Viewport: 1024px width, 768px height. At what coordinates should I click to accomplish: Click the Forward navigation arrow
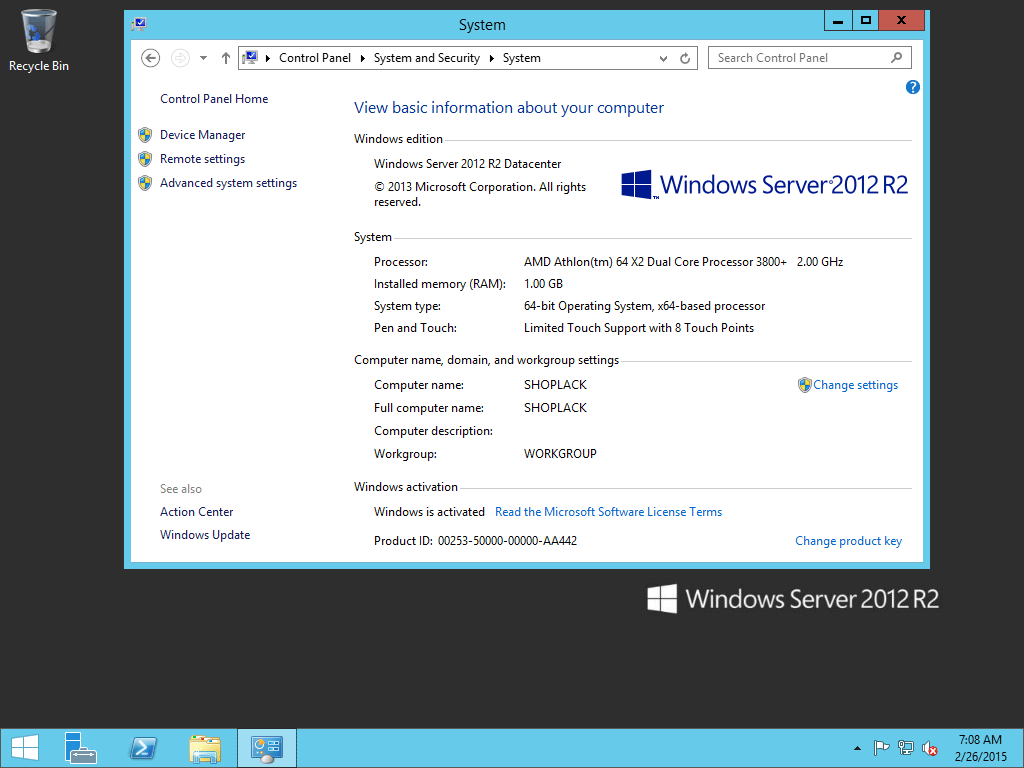click(x=180, y=58)
